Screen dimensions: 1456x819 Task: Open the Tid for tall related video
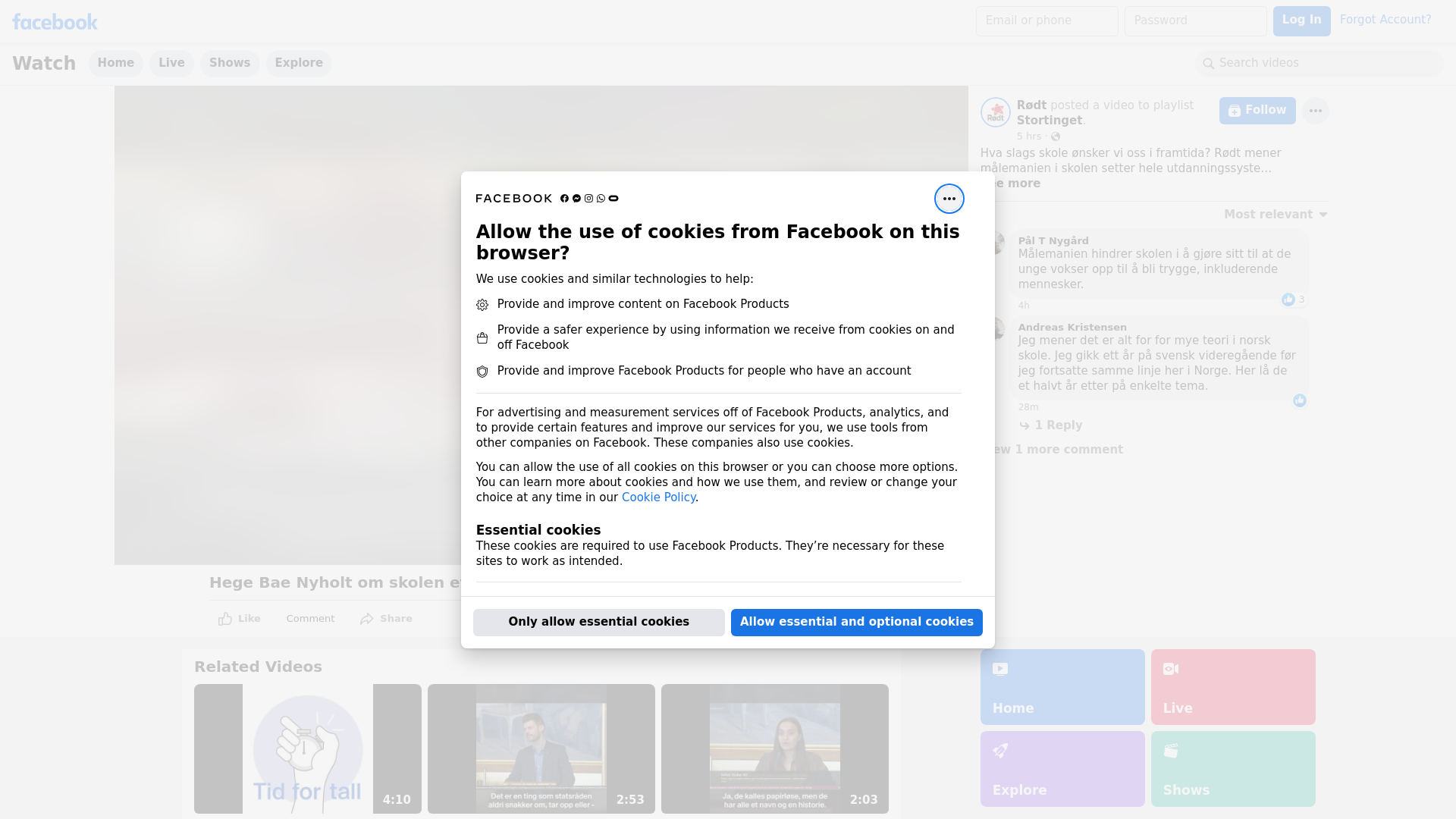[x=308, y=749]
